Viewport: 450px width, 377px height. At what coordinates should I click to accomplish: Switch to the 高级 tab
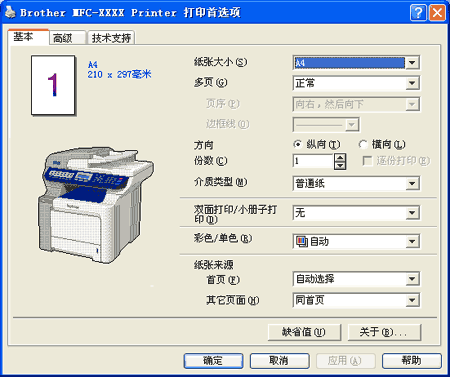(67, 38)
